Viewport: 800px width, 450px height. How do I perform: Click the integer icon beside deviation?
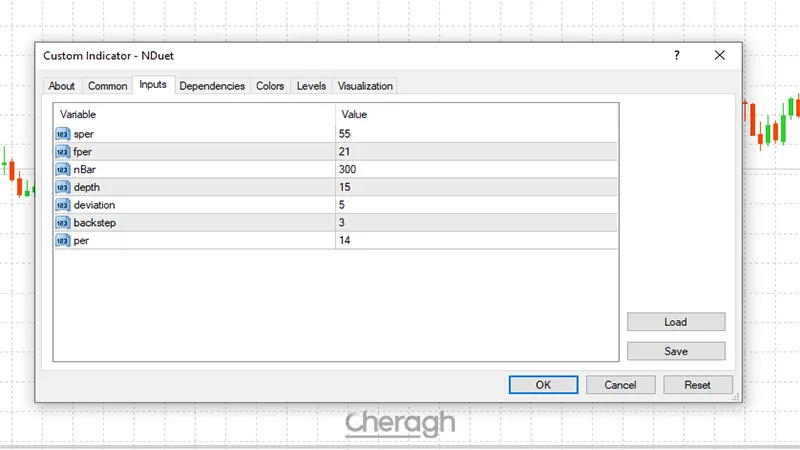[x=63, y=205]
